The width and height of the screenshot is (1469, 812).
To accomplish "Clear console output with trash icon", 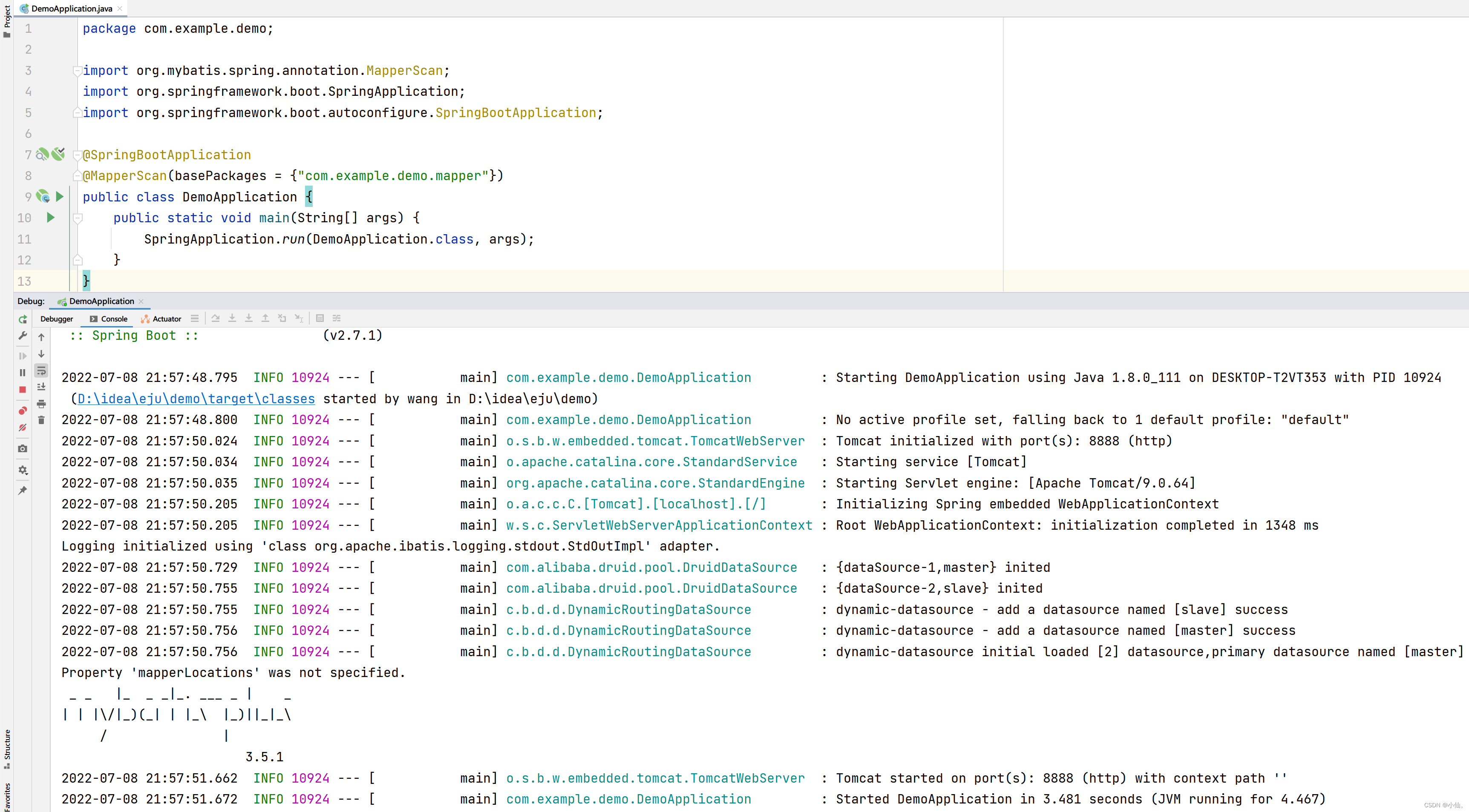I will pos(41,421).
